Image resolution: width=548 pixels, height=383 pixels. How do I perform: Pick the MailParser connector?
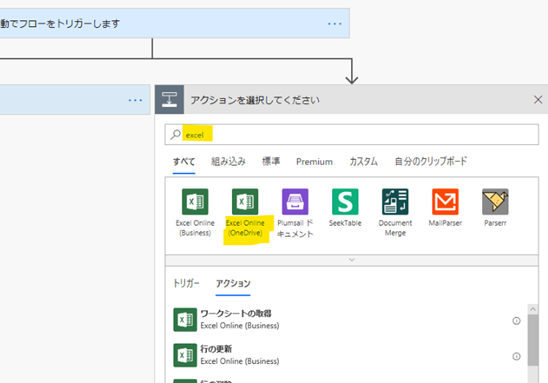click(x=445, y=208)
